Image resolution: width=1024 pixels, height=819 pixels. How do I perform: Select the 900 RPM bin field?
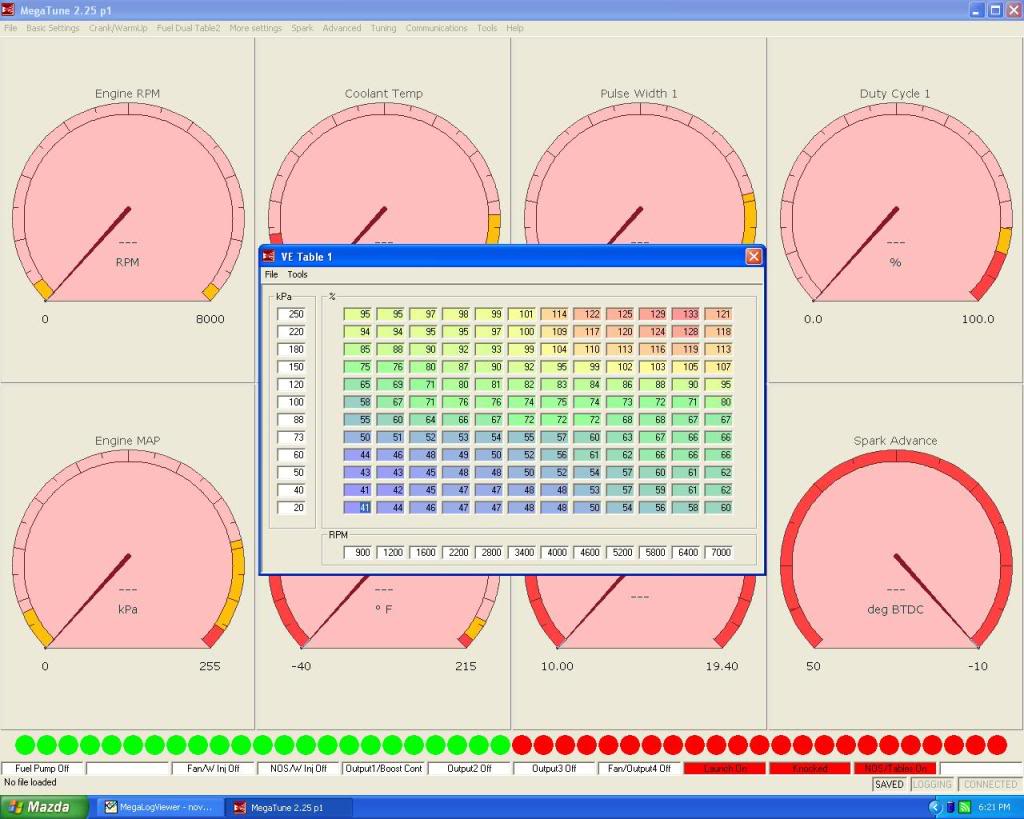click(358, 553)
